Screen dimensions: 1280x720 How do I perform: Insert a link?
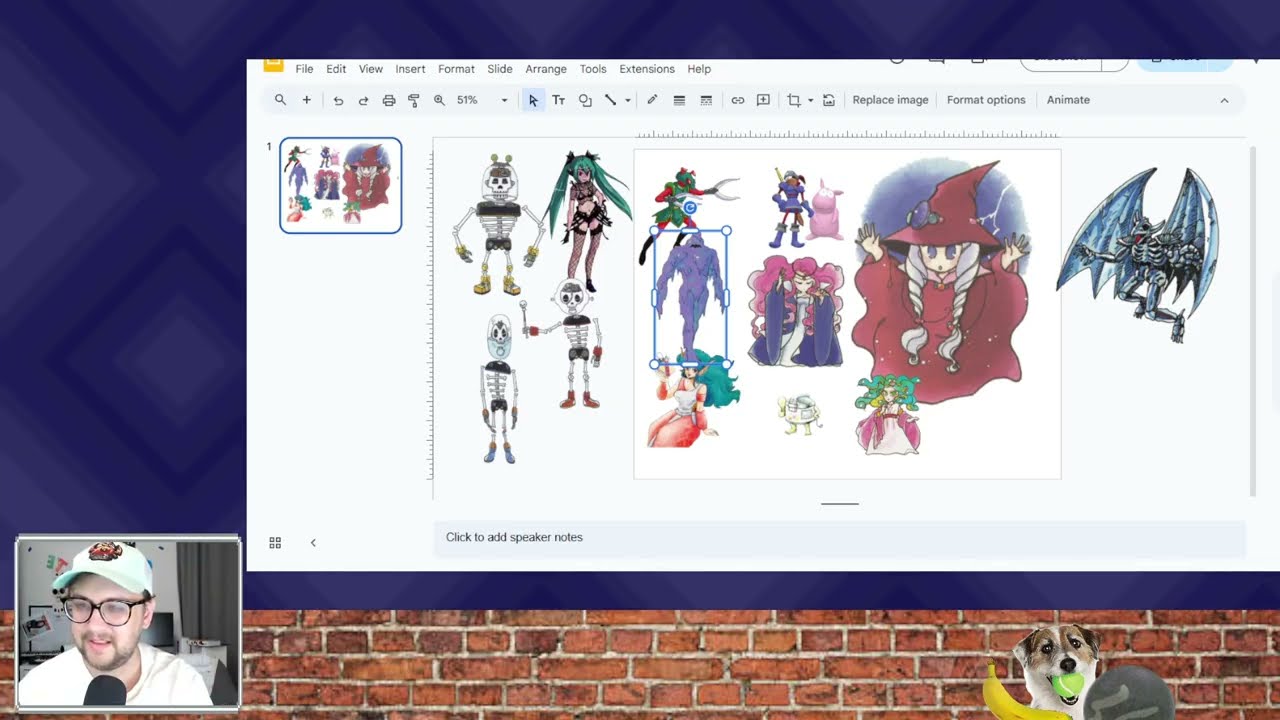pos(738,100)
